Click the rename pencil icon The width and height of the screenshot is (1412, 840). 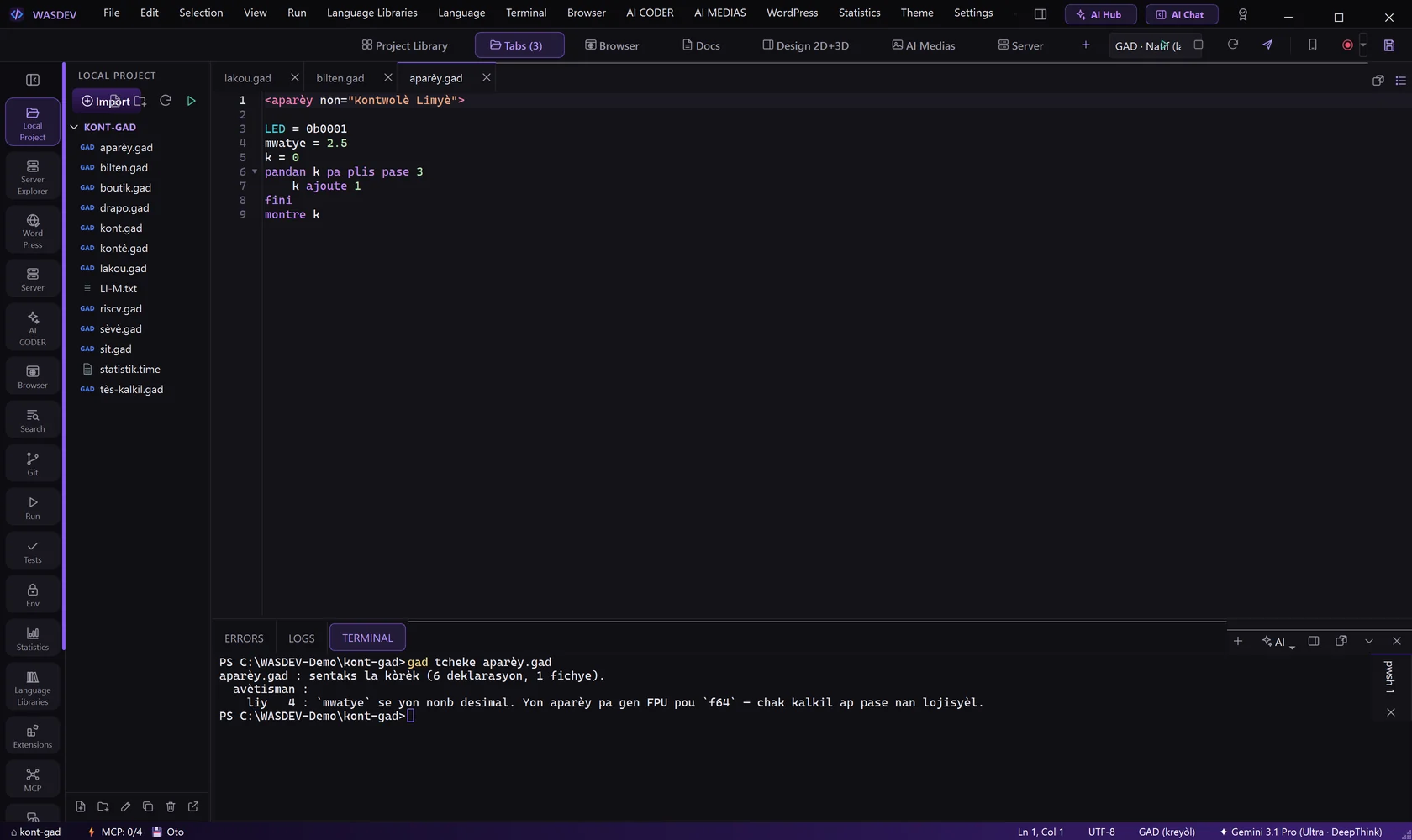[x=125, y=806]
